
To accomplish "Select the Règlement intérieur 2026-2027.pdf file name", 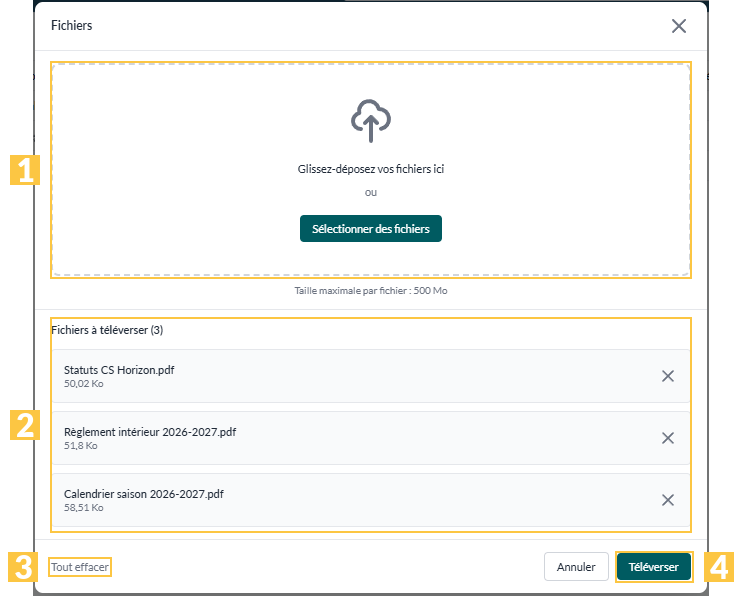I will (150, 432).
